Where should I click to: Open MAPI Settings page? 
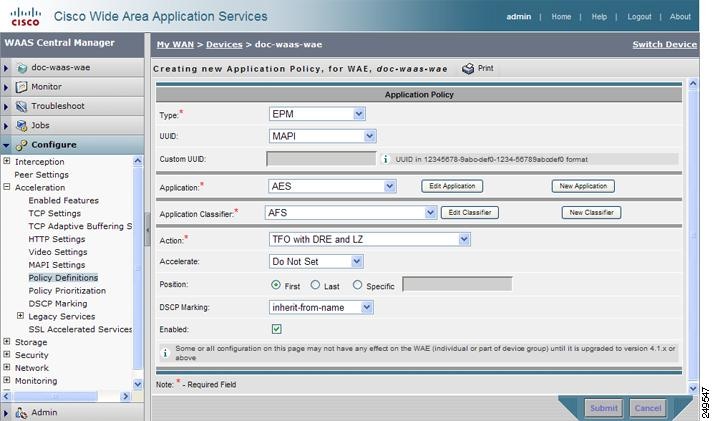pyautogui.click(x=57, y=264)
